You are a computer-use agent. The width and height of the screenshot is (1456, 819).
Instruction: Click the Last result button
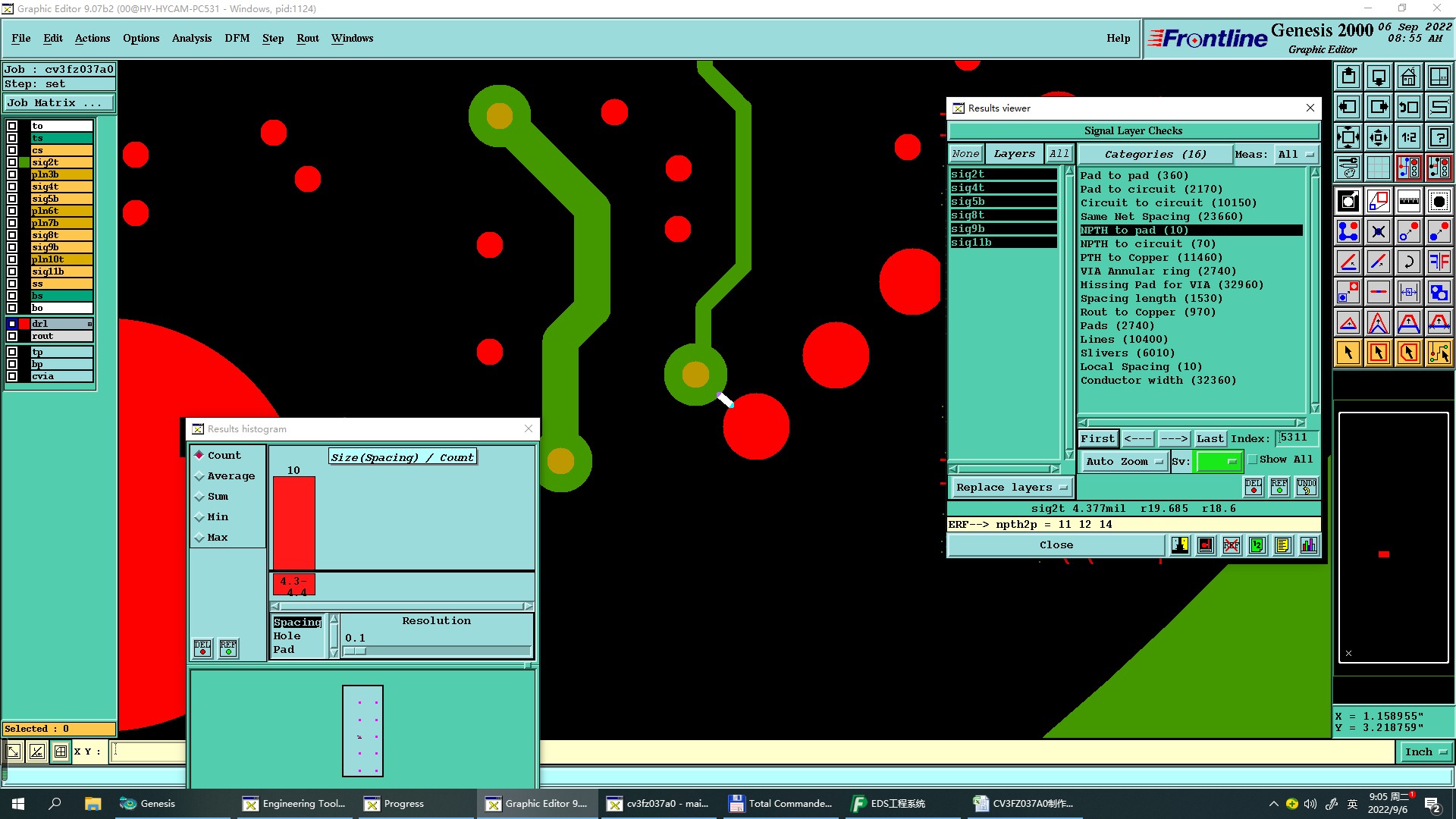point(1210,438)
